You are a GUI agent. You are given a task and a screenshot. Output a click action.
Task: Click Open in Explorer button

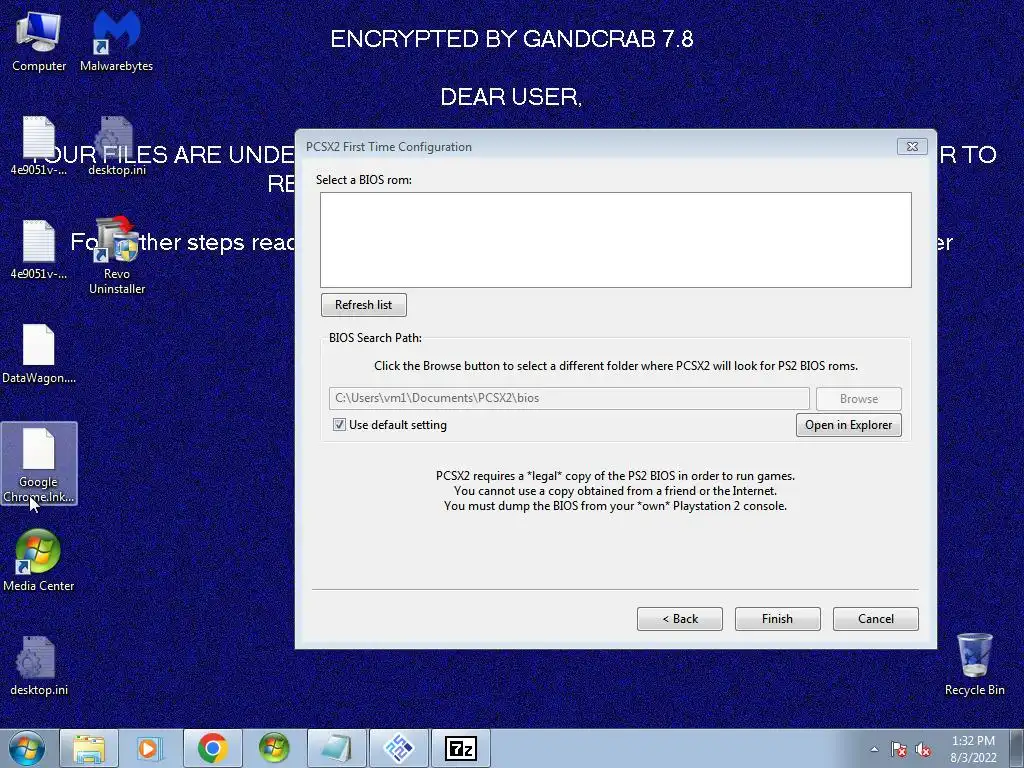[x=848, y=425]
